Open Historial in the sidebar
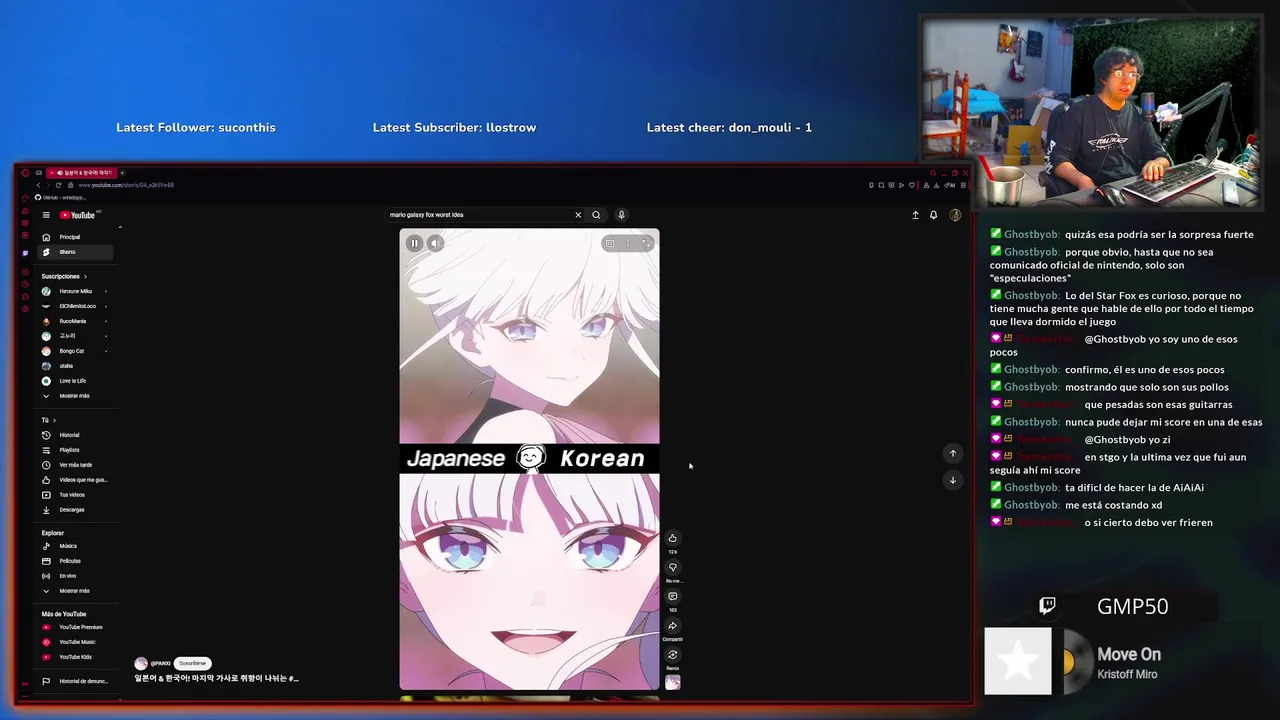This screenshot has height=720, width=1280. [77, 435]
